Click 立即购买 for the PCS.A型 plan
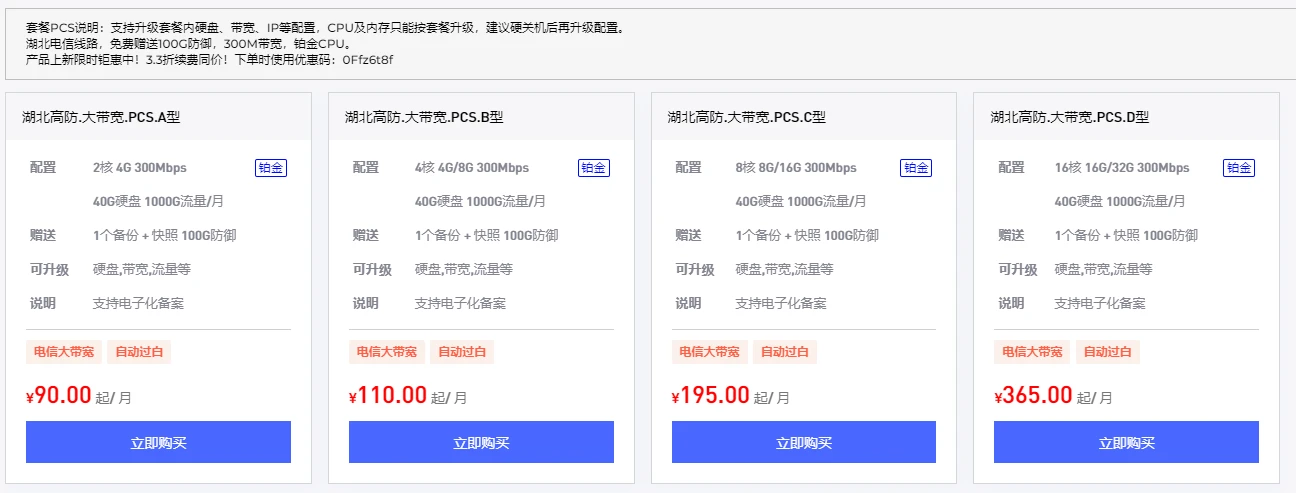The image size is (1296, 493). click(158, 442)
